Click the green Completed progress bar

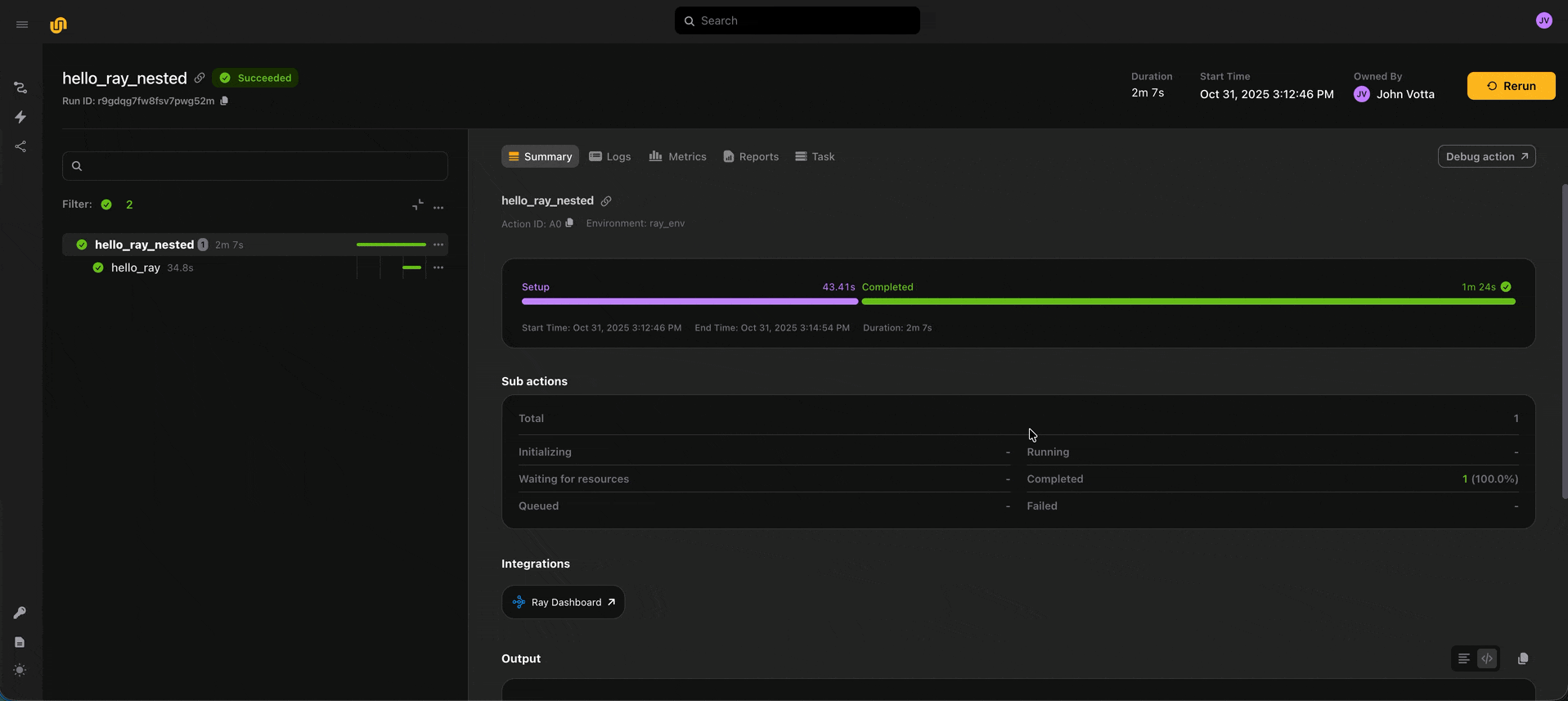point(1188,302)
